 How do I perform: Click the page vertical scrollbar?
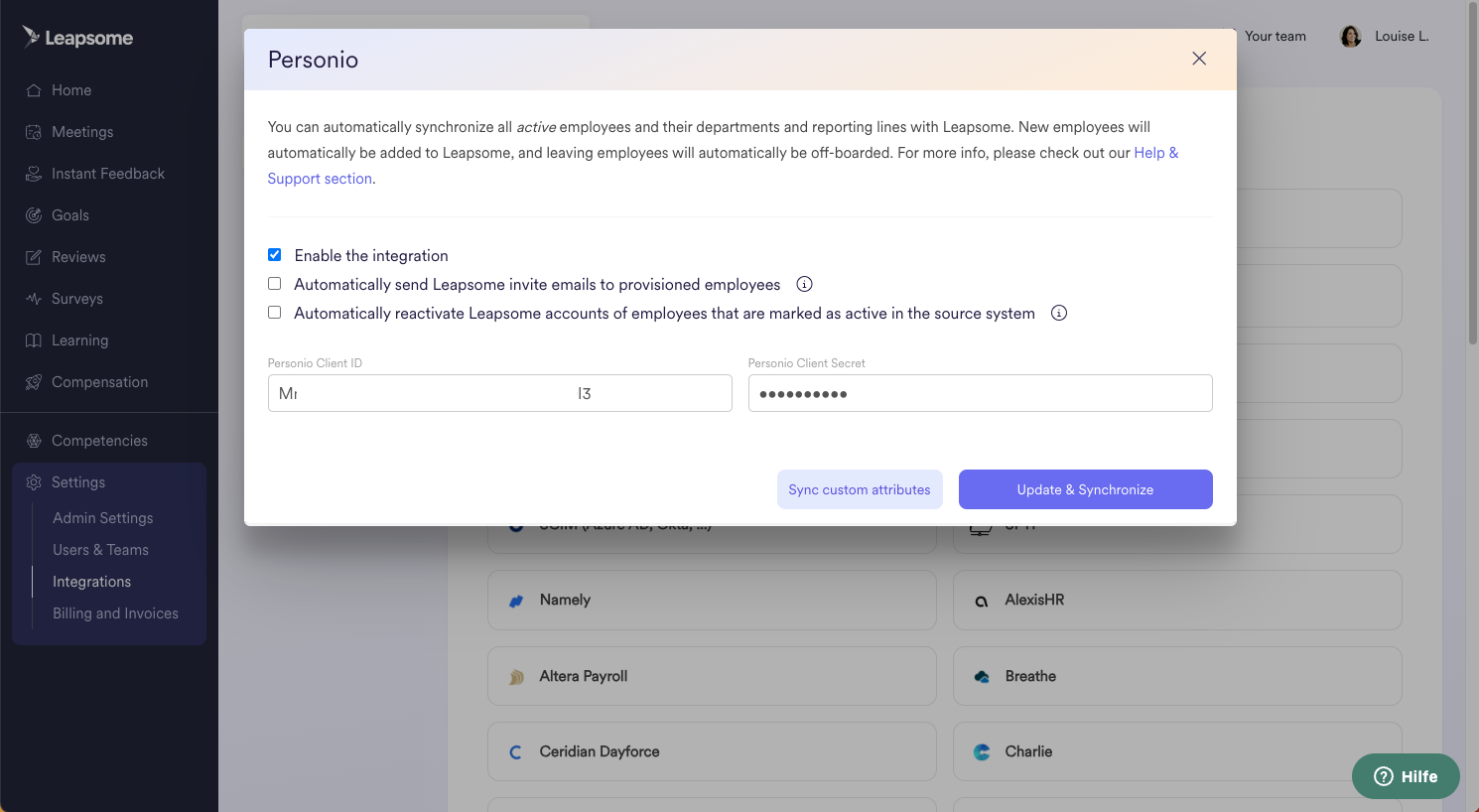(1472, 174)
